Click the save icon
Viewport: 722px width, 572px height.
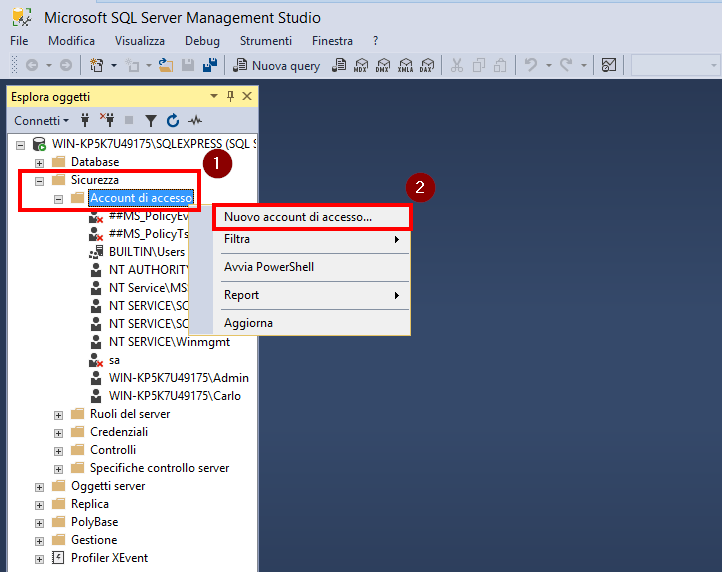(x=188, y=65)
